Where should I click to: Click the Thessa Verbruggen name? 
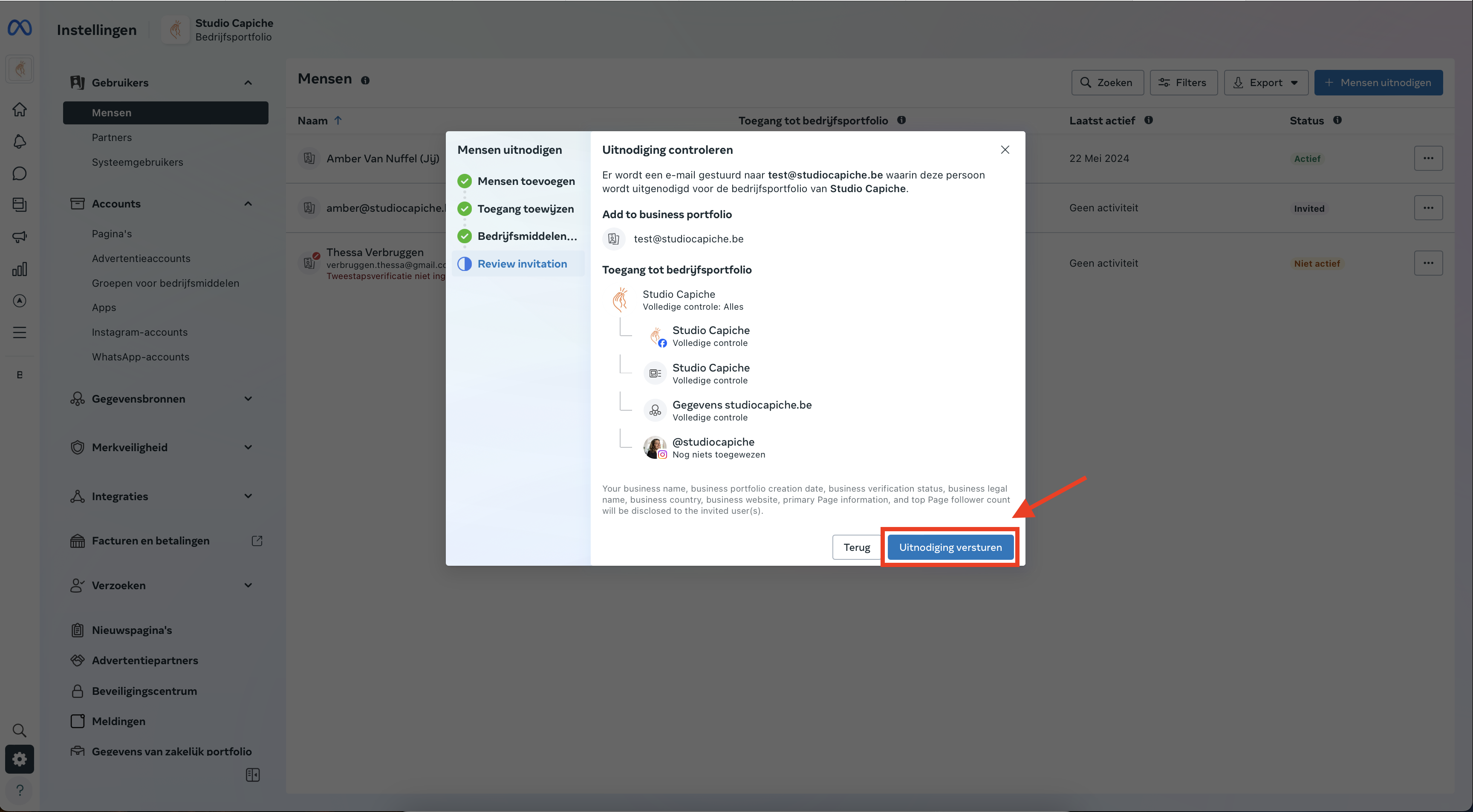[375, 252]
